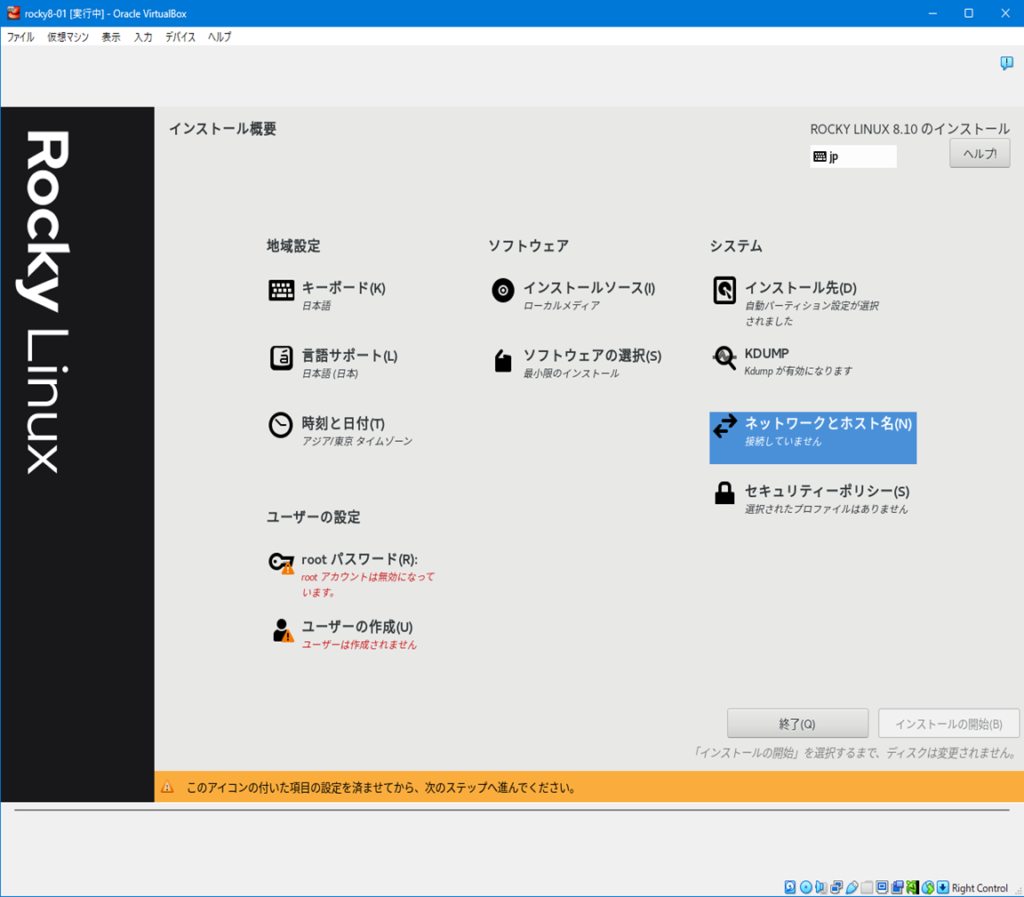Open キーボード(K) settings
Image resolution: width=1024 pixels, height=897 pixels.
[344, 288]
